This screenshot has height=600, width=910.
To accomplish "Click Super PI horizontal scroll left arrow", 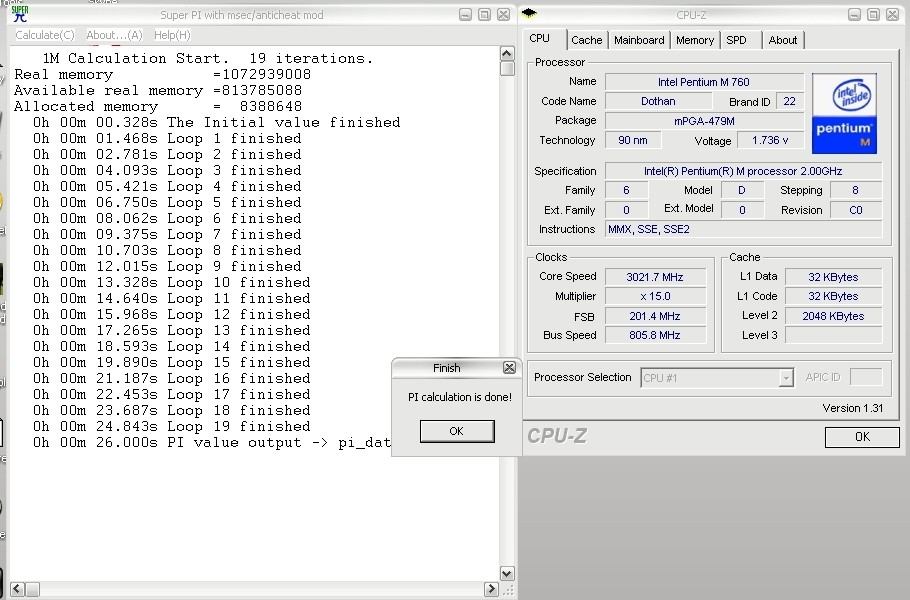I will tap(17, 588).
